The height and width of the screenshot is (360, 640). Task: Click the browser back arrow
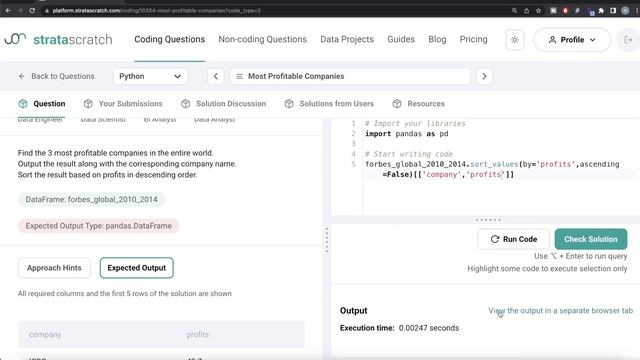[x=8, y=11]
